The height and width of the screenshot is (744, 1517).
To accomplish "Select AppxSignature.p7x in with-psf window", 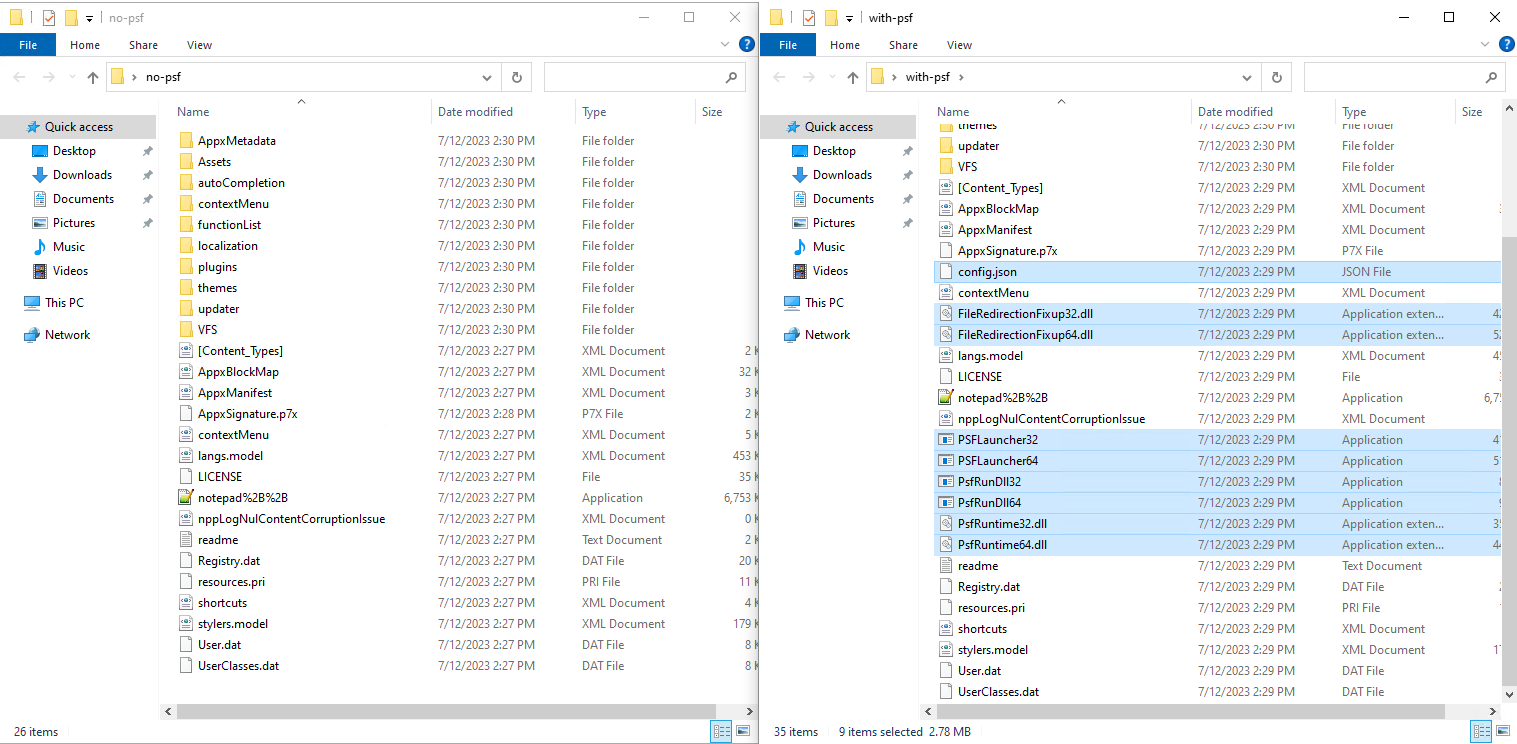I will 1007,251.
